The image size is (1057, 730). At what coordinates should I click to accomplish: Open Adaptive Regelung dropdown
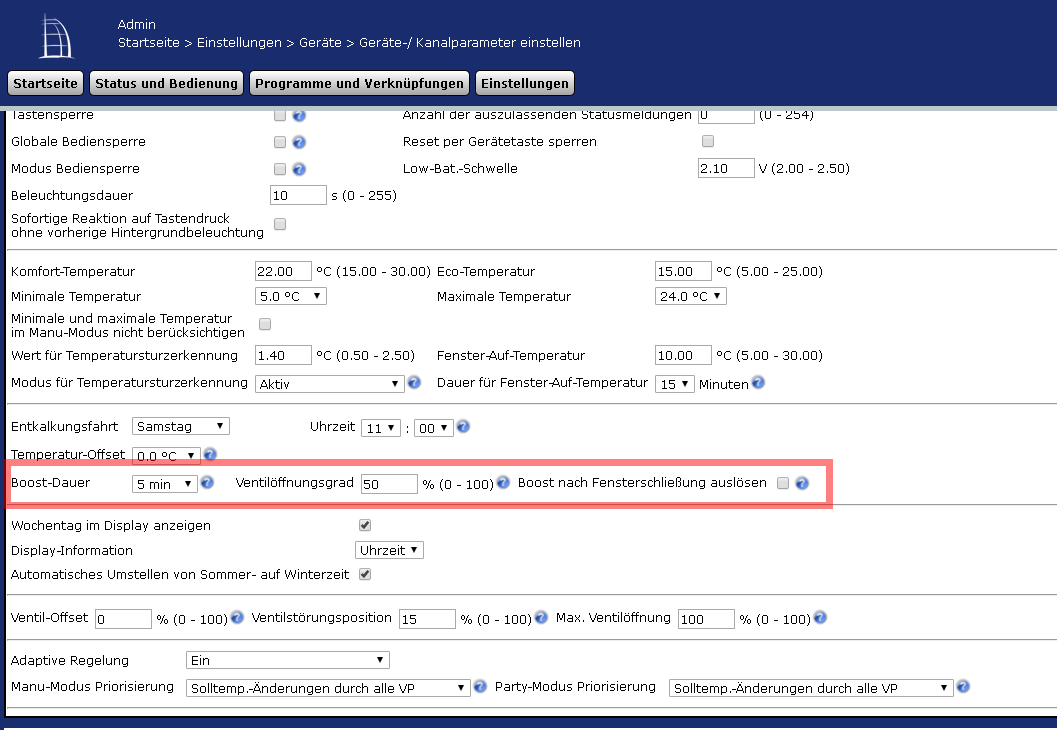coord(288,660)
